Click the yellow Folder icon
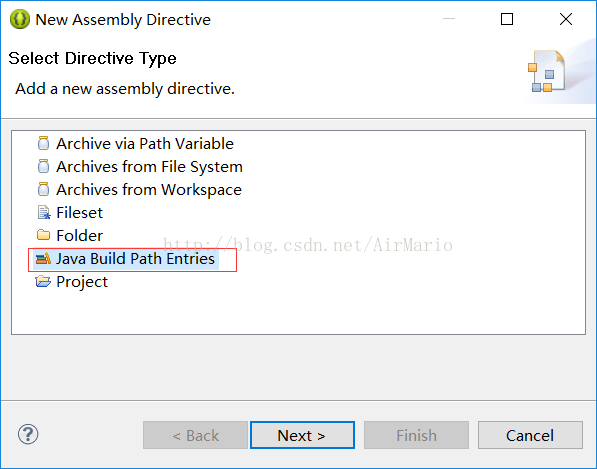The image size is (597, 469). coord(43,235)
